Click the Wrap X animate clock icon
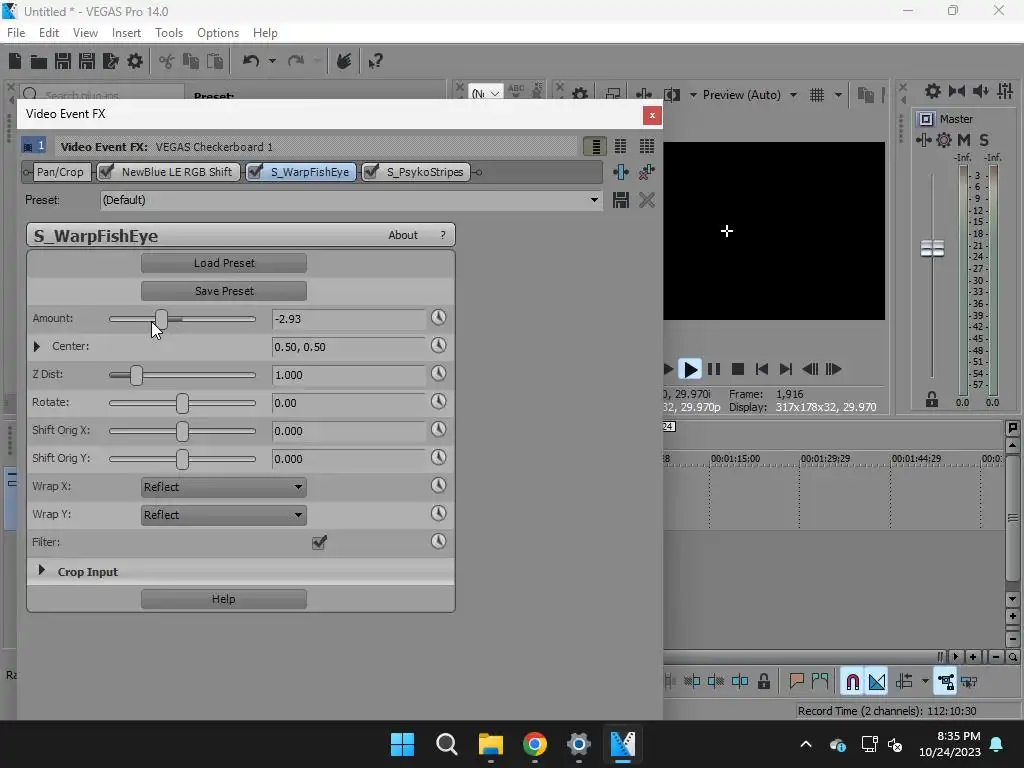This screenshot has width=1024, height=768. click(438, 485)
